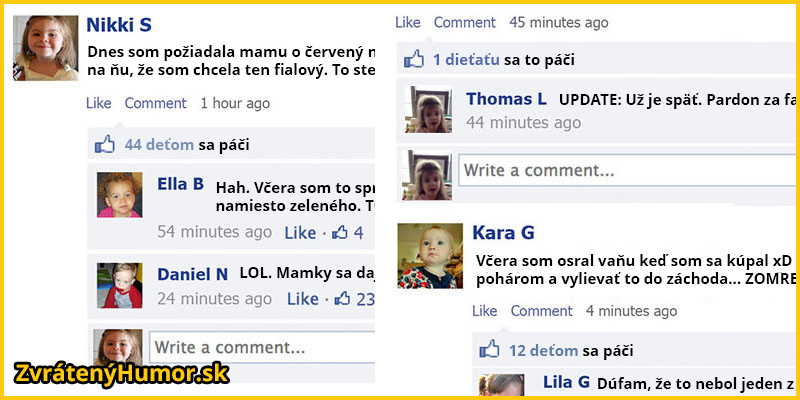Like Ella B's comment
This screenshot has width=800, height=400.
point(301,233)
